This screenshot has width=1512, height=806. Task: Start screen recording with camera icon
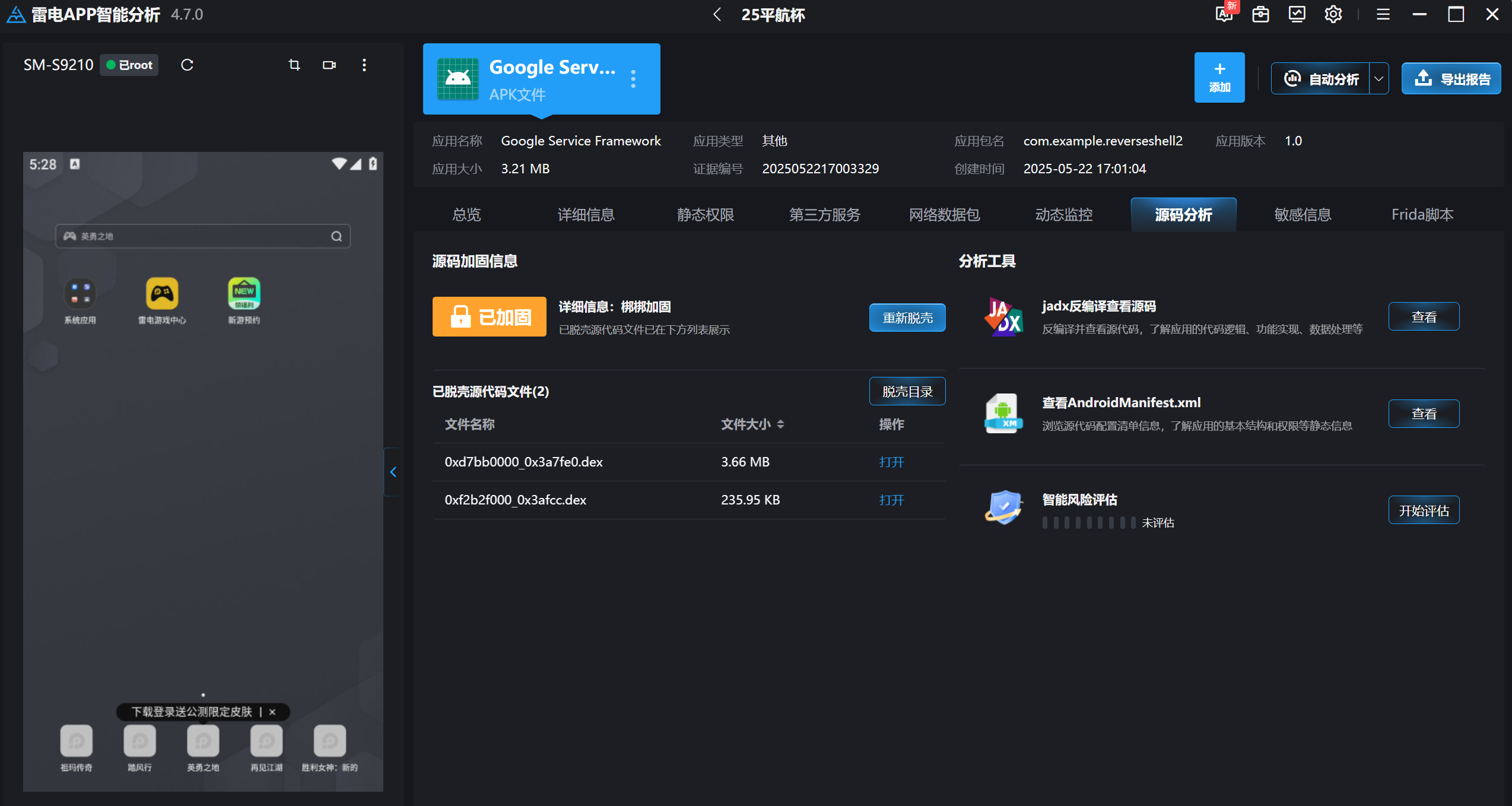(x=329, y=65)
